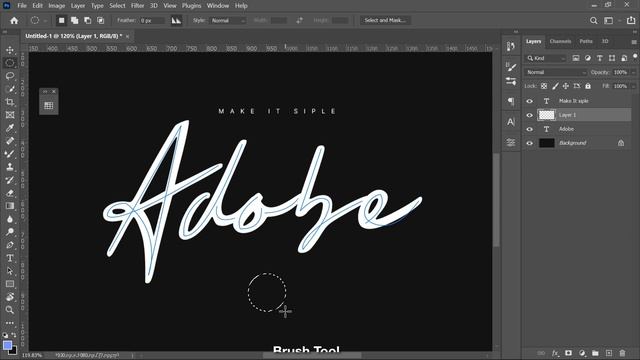Open the Fill slider dropdown arrow

(x=633, y=86)
